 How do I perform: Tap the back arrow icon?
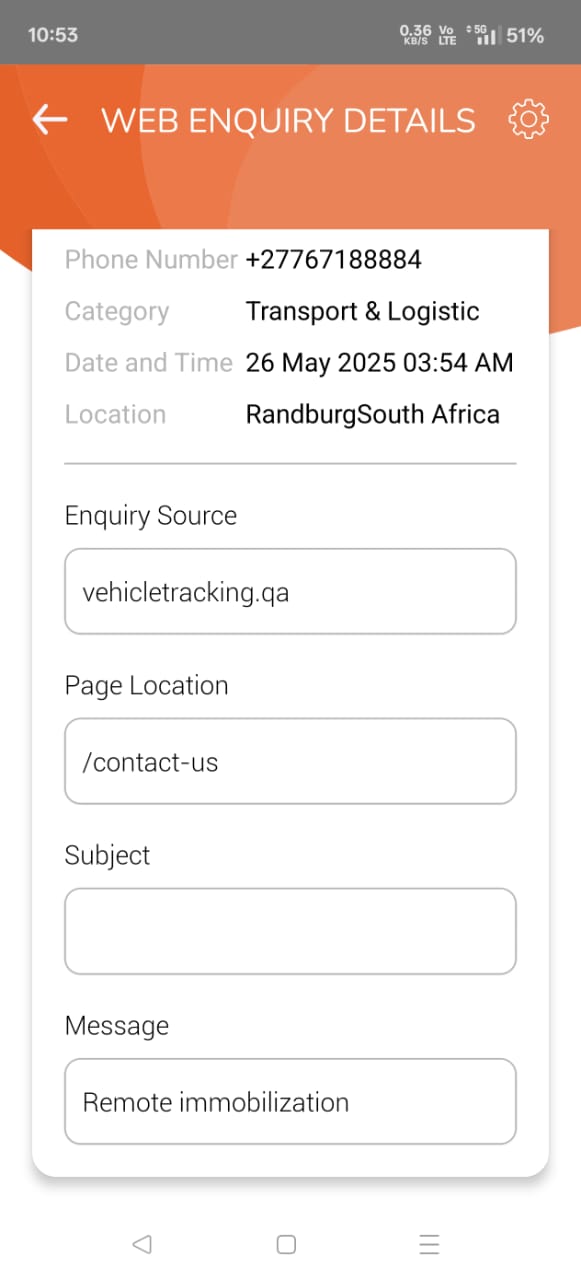[x=50, y=120]
